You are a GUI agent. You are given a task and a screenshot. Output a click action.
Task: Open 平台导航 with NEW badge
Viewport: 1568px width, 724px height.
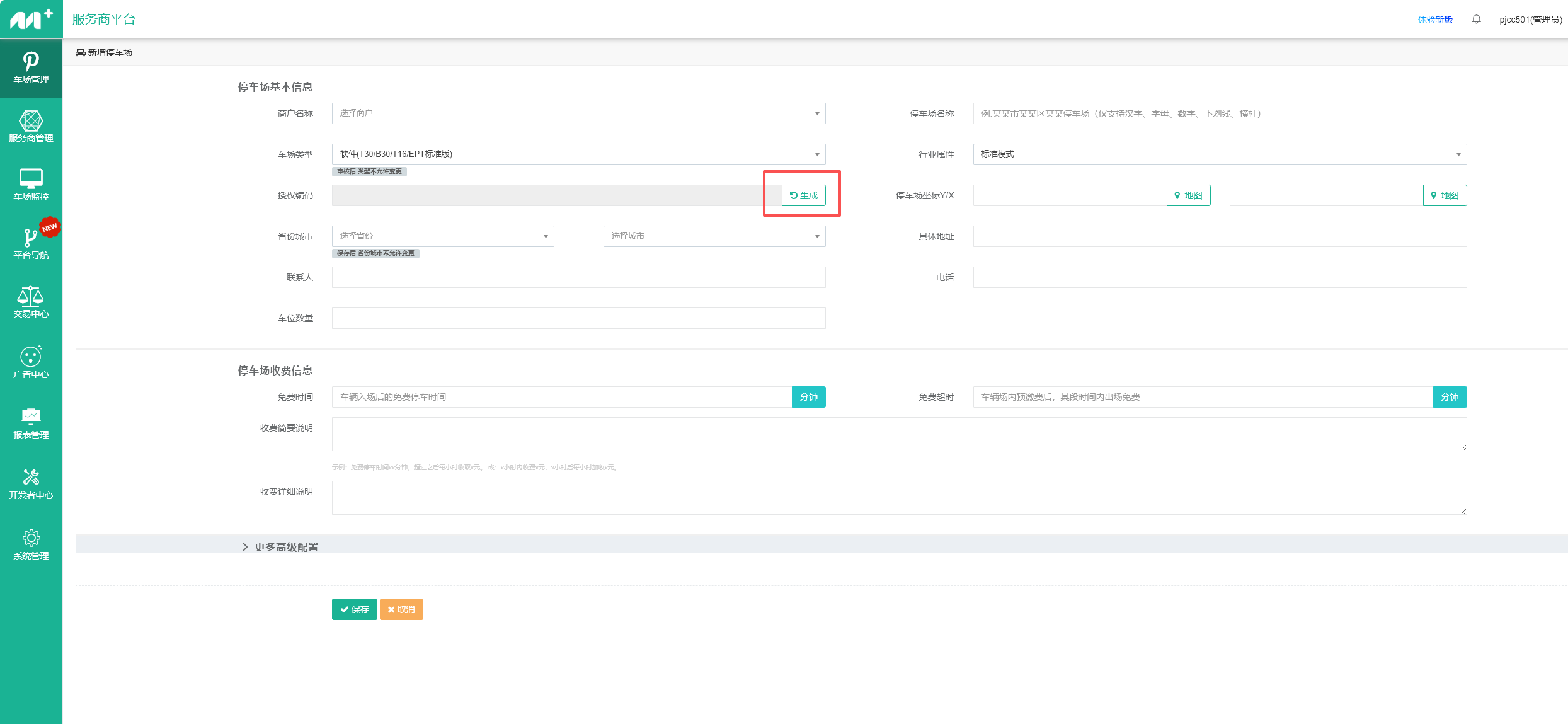tap(31, 243)
